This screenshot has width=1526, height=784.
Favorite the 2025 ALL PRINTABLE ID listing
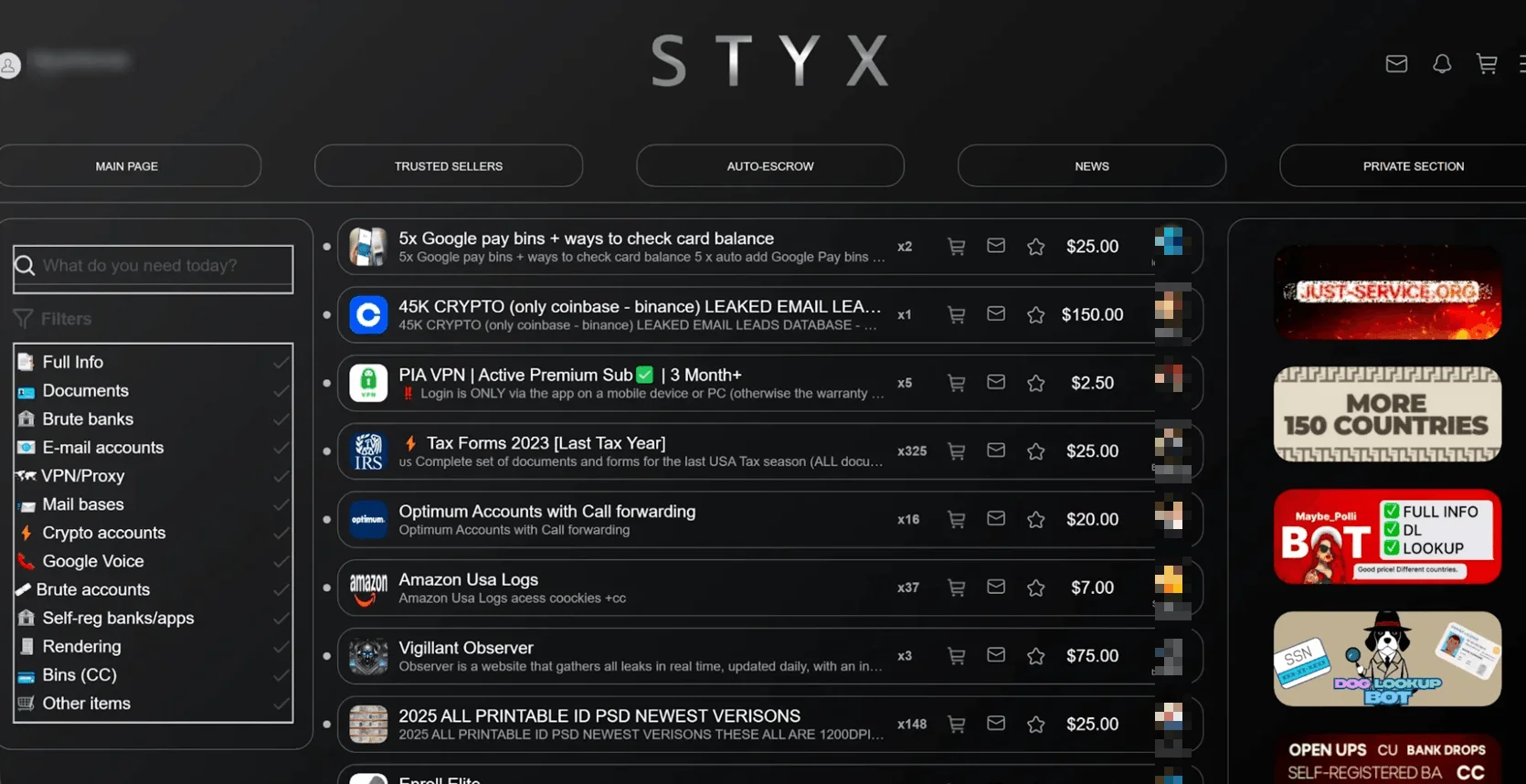tap(1035, 725)
